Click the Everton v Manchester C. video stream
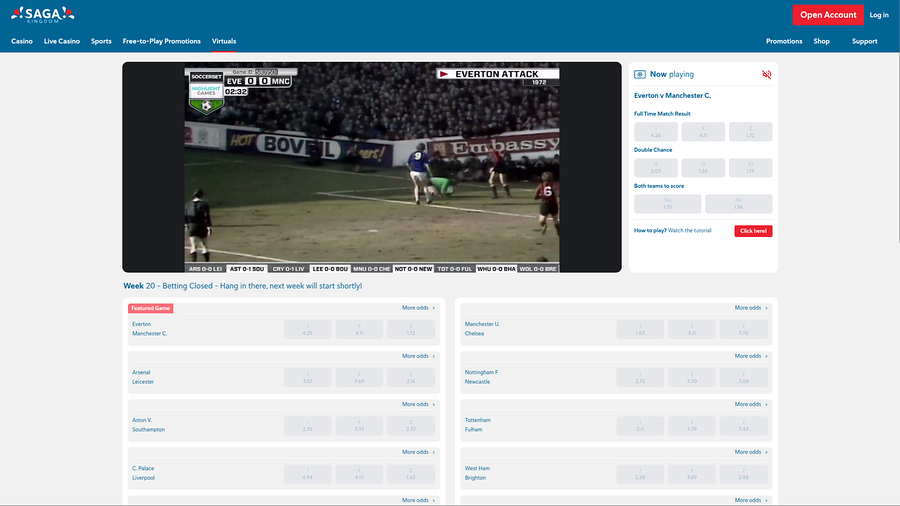 [372, 167]
